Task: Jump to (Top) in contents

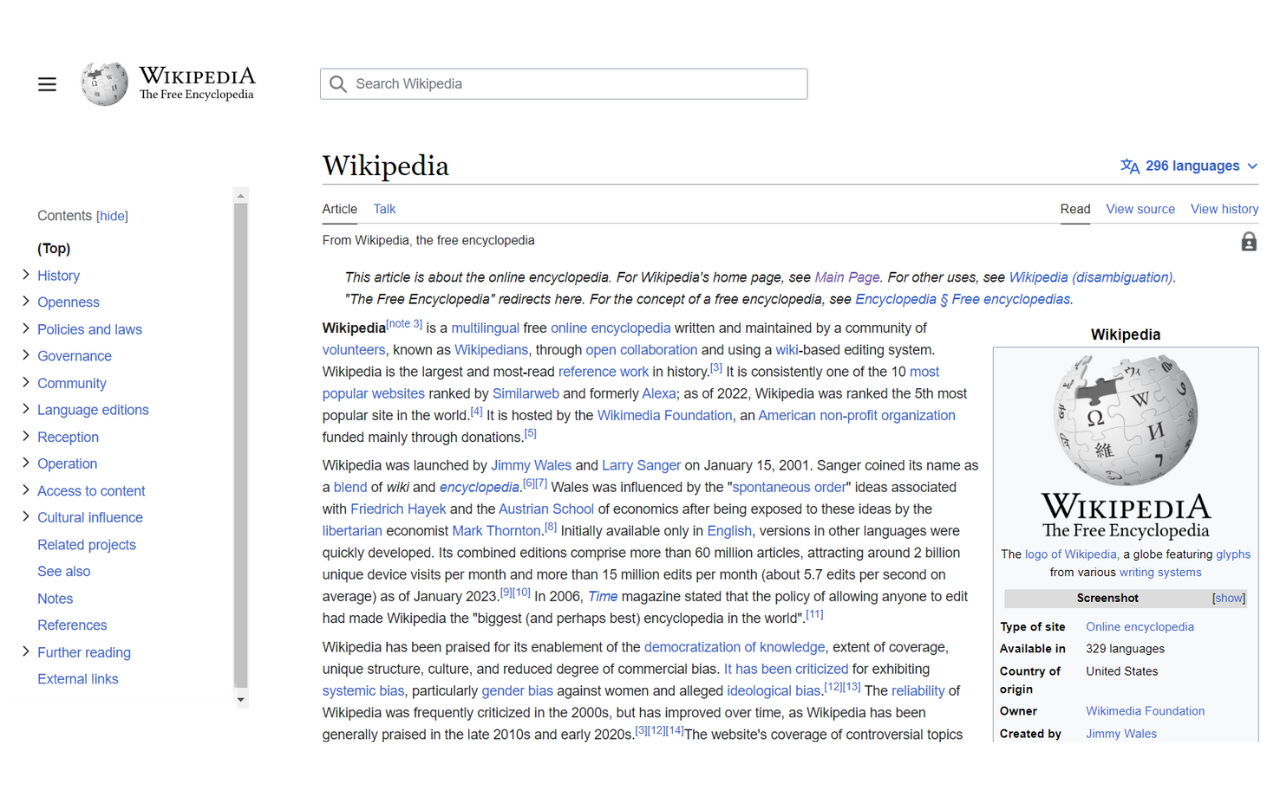Action: click(x=54, y=248)
